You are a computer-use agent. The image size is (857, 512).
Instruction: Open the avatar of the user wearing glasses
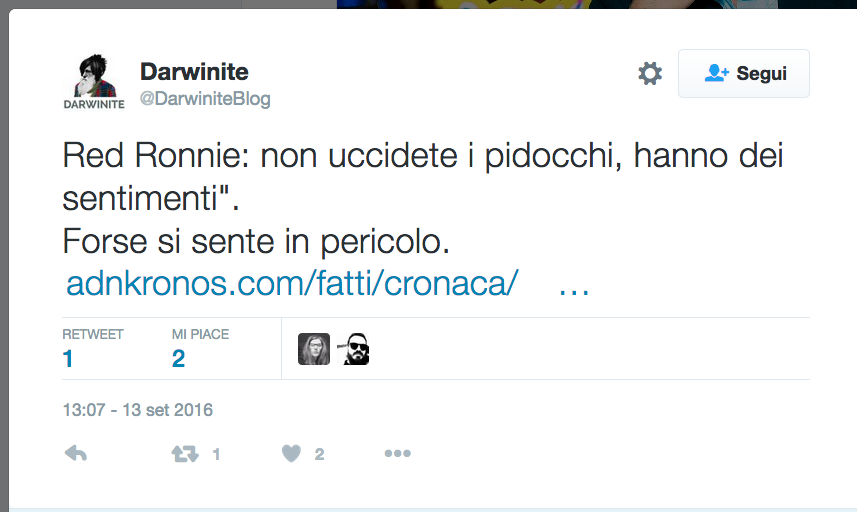tap(314, 349)
